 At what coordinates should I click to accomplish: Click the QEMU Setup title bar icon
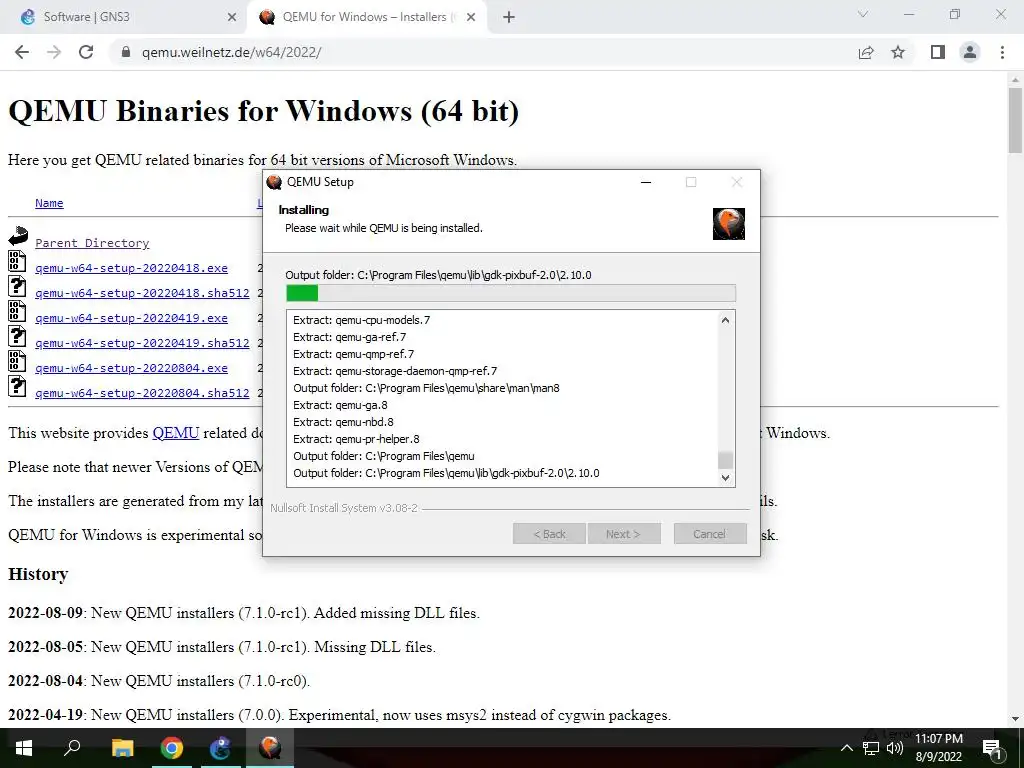tap(274, 182)
